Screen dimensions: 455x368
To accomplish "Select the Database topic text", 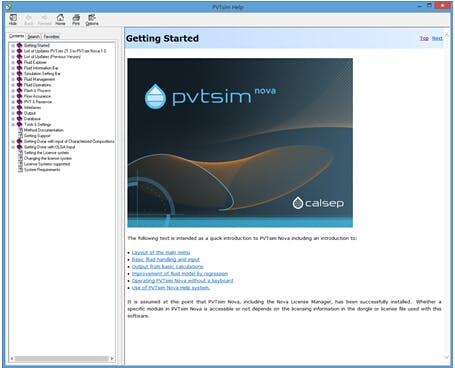I will pos(32,119).
